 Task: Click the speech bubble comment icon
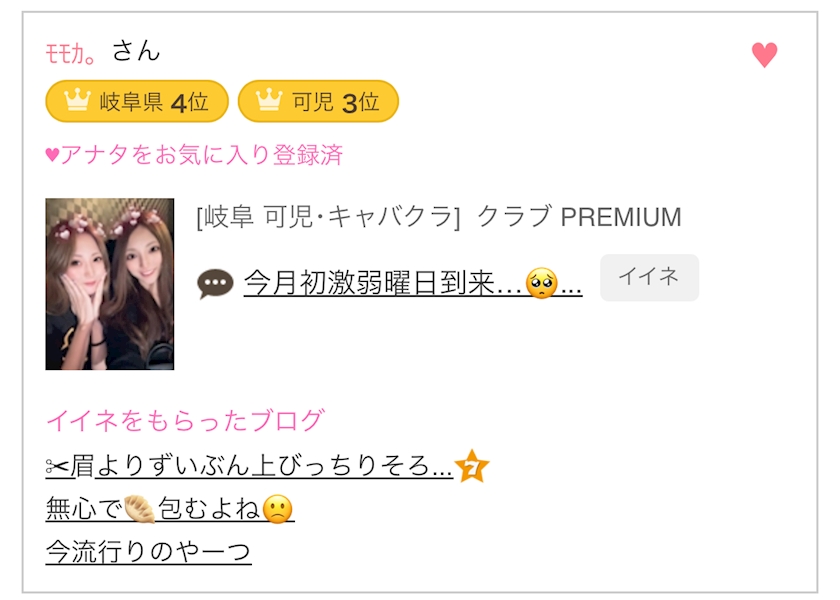point(215,284)
